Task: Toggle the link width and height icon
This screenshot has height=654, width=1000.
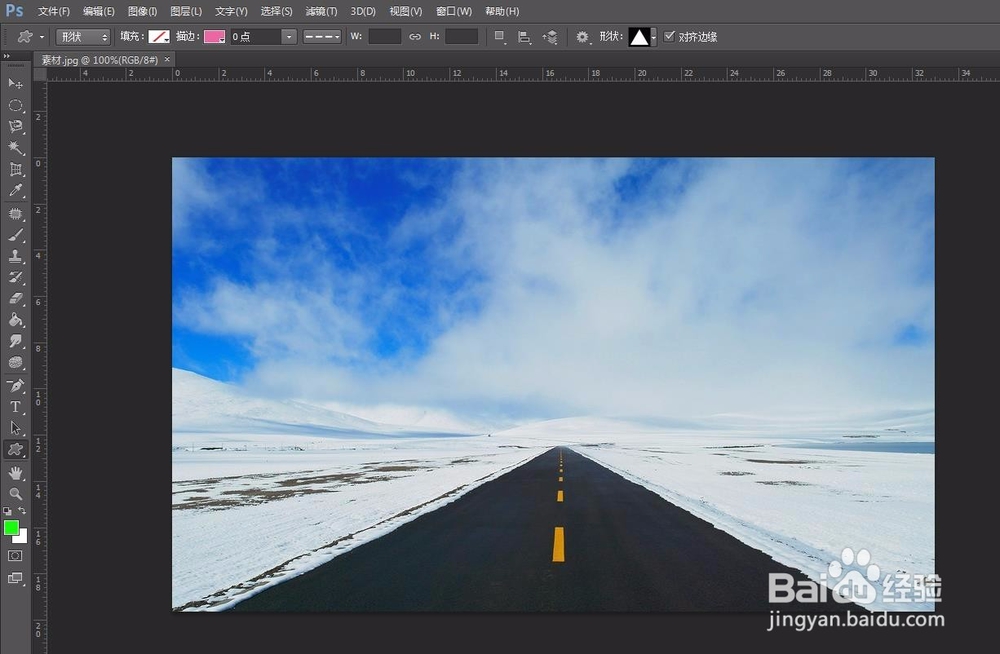Action: tap(415, 37)
